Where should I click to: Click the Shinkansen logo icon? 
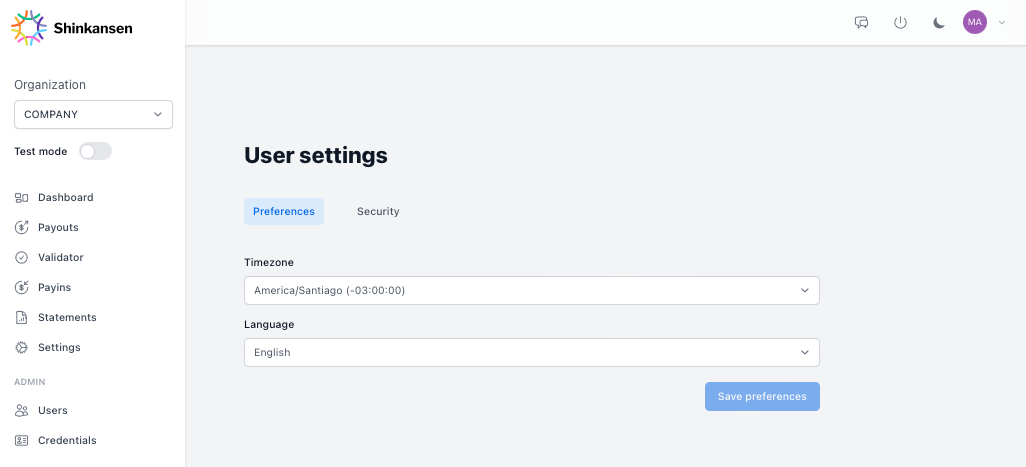point(29,28)
